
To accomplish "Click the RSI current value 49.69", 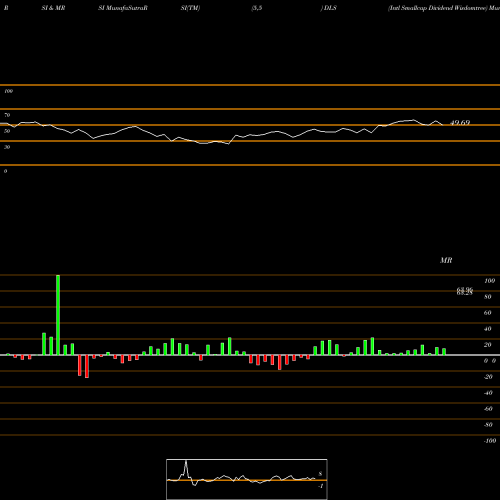I will 460,123.
